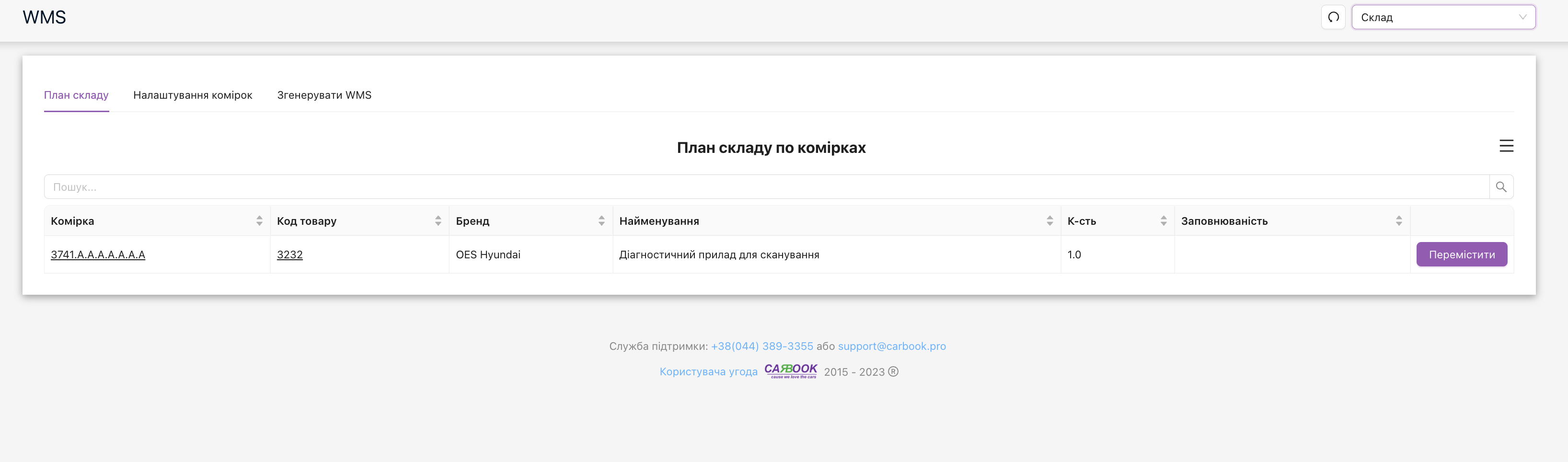Sort table by Бренд column

tap(601, 221)
